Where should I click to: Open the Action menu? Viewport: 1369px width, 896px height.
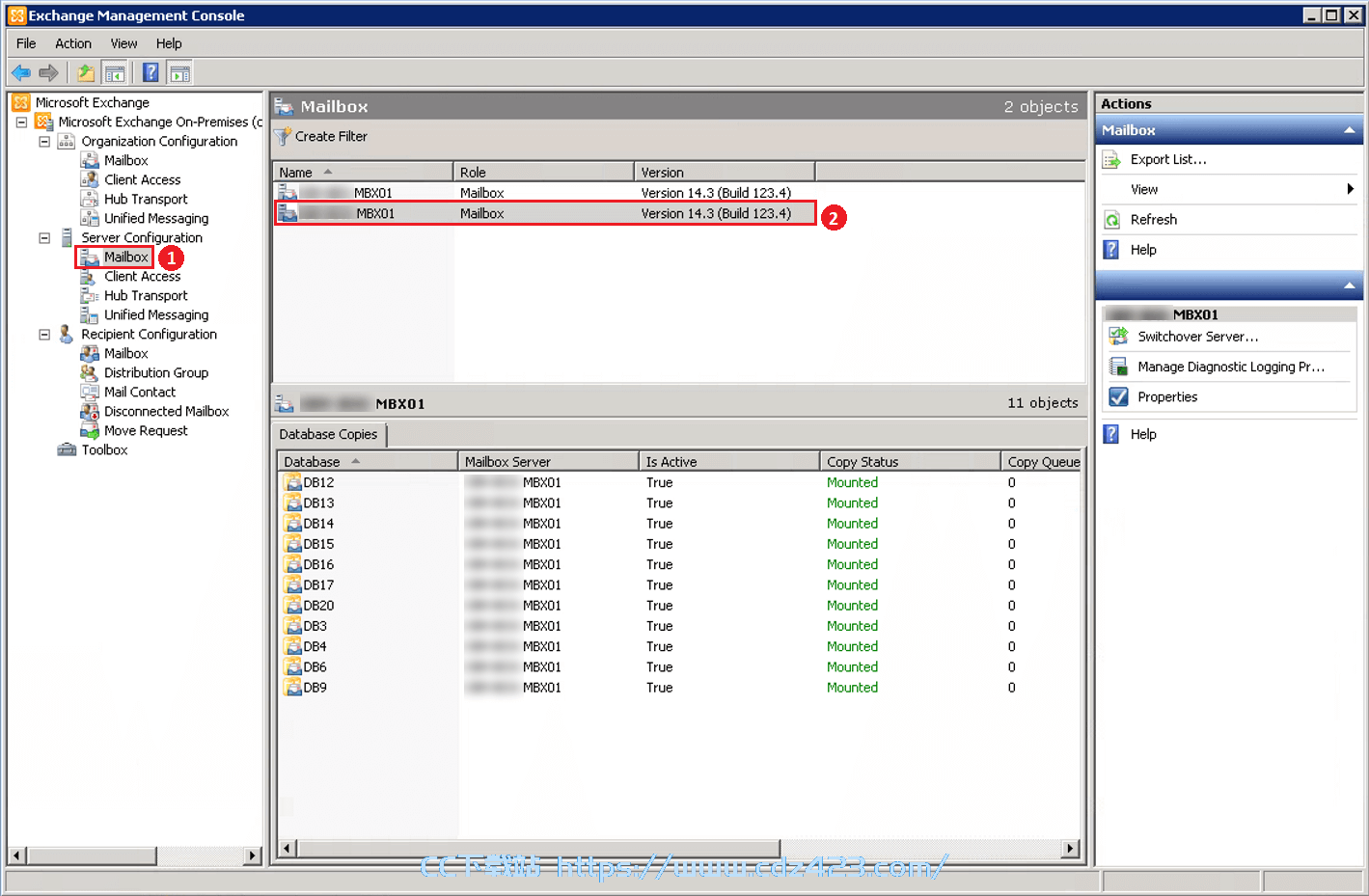(x=73, y=43)
